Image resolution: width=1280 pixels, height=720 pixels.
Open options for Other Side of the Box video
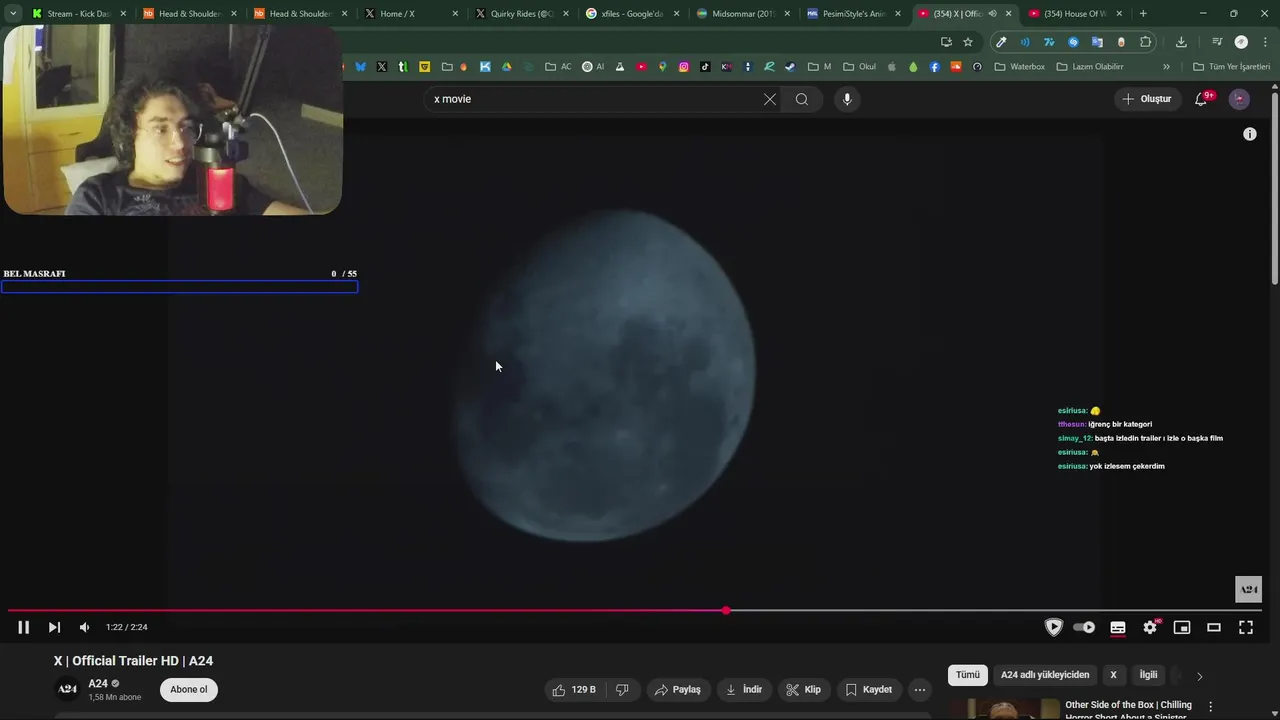[1211, 706]
